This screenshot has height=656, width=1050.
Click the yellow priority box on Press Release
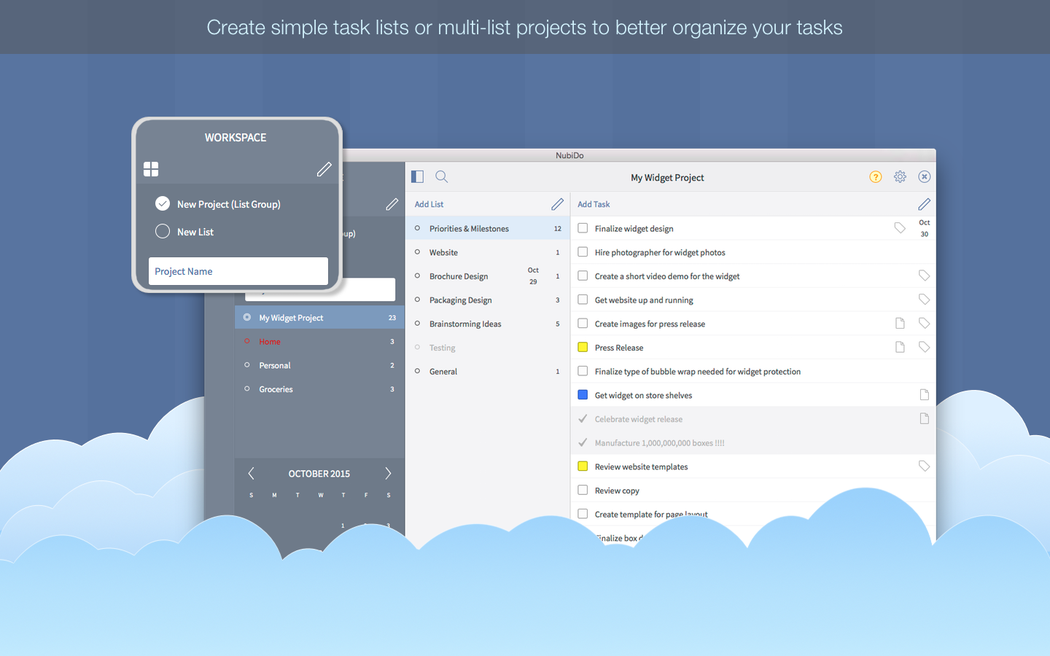583,348
